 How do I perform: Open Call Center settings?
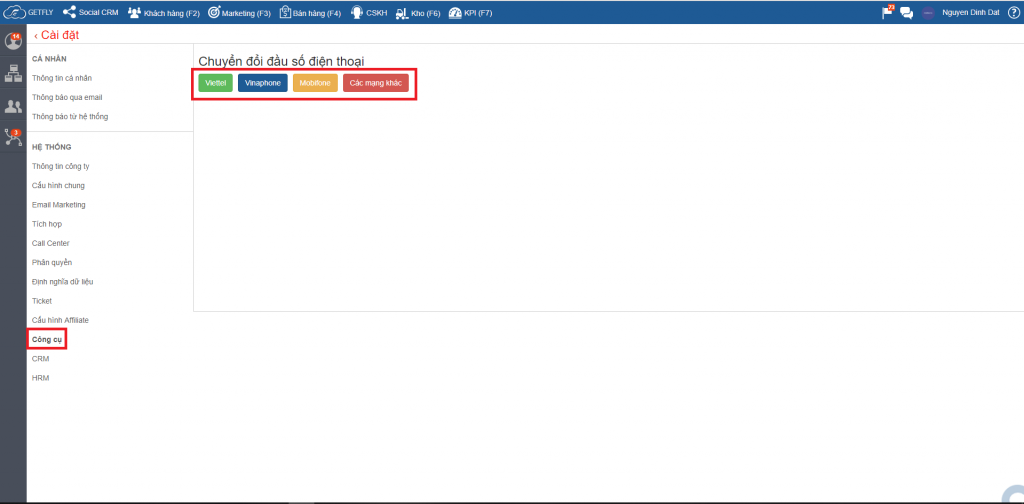(x=51, y=243)
